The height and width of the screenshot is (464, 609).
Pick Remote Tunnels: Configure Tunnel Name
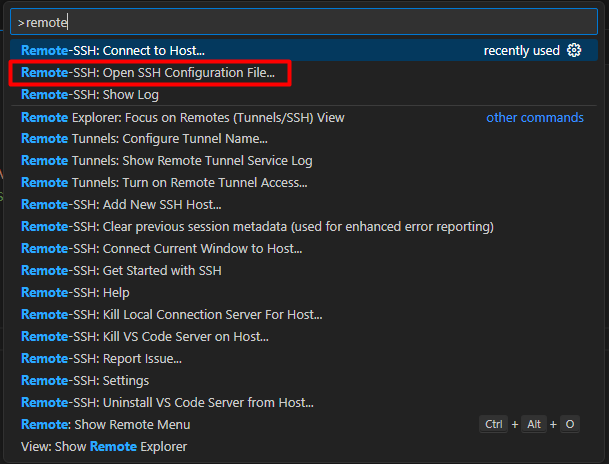point(304,139)
